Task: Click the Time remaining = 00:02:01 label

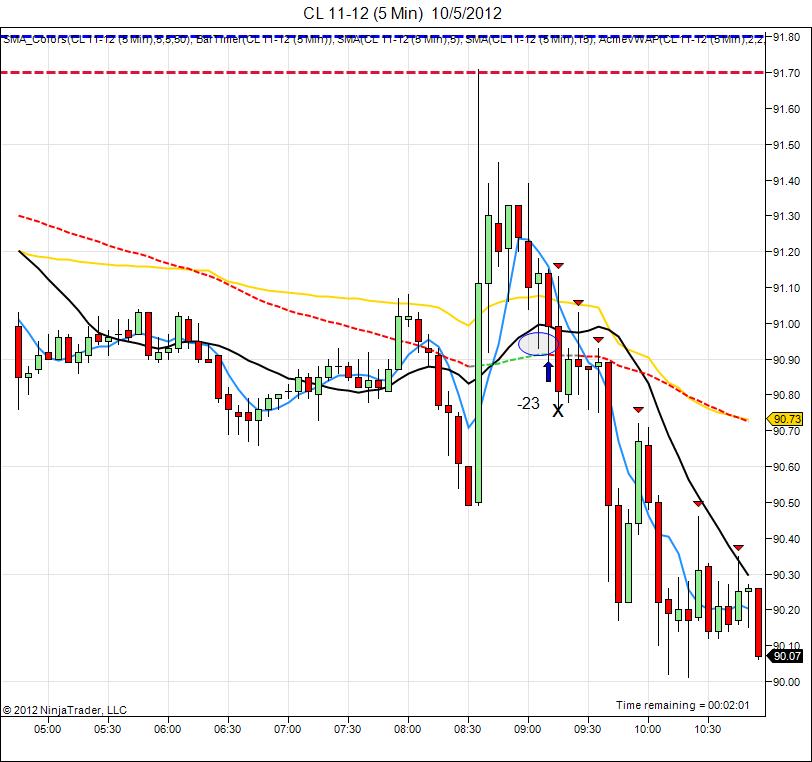Action: point(683,705)
